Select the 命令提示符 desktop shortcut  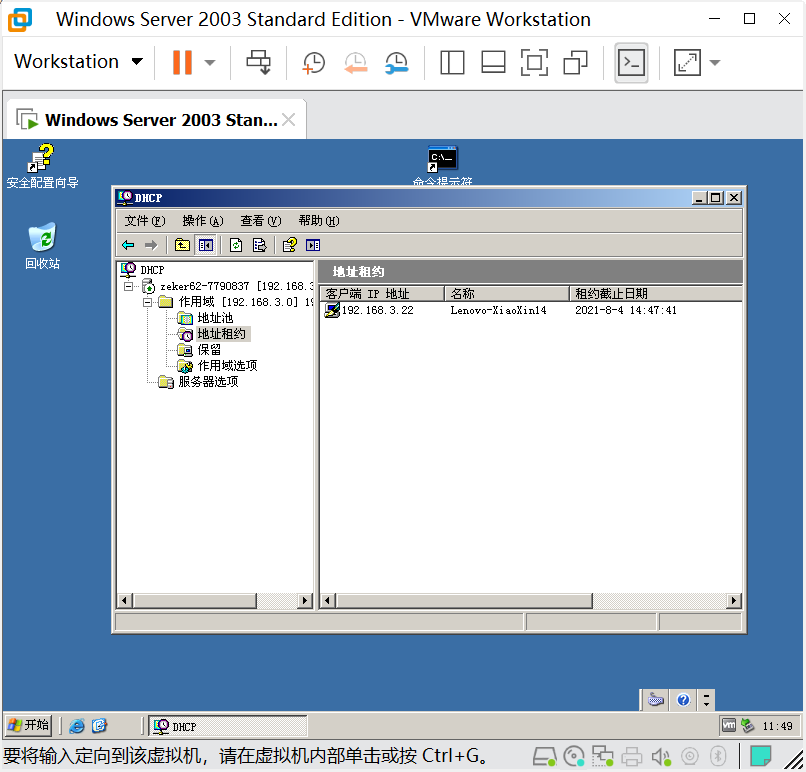click(x=443, y=166)
